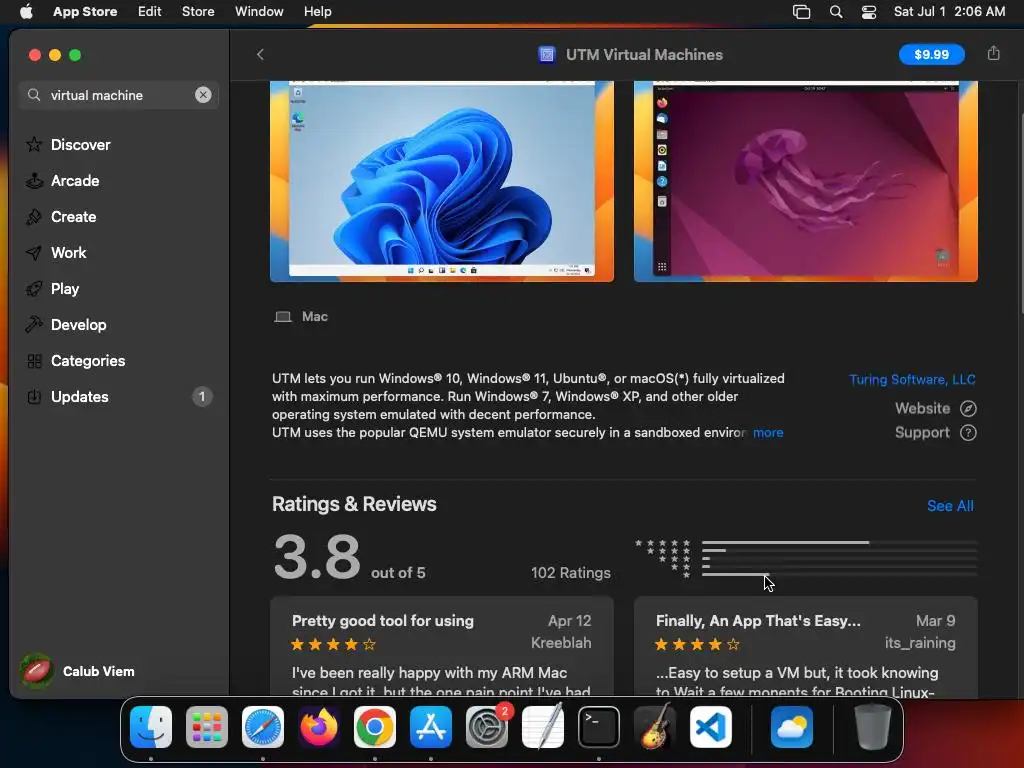This screenshot has width=1024, height=768.
Task: Open the Store menu
Action: point(198,12)
